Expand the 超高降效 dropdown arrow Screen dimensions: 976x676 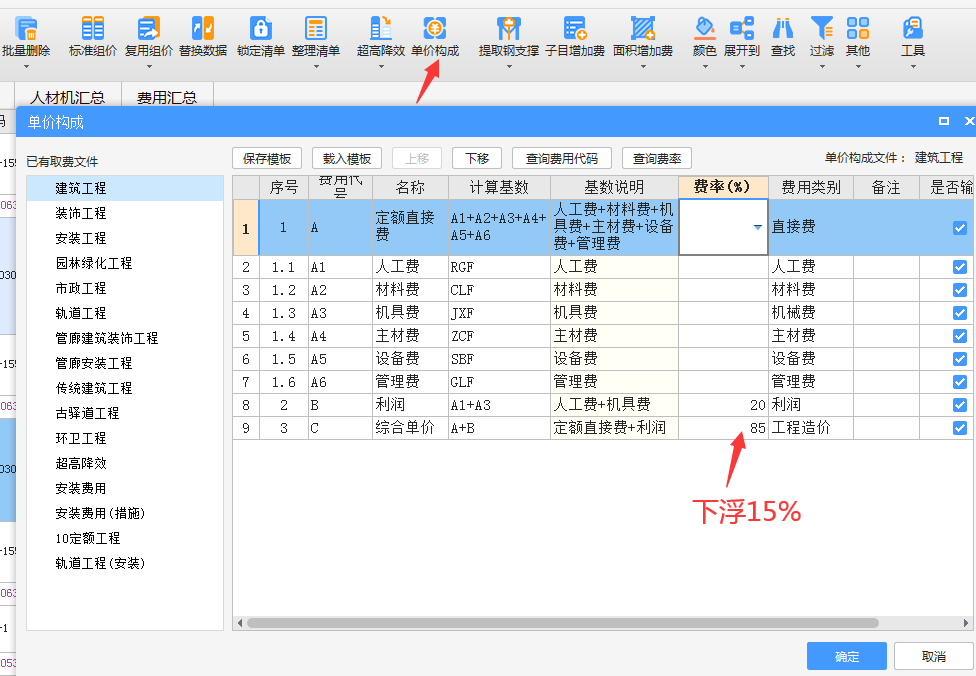[381, 67]
